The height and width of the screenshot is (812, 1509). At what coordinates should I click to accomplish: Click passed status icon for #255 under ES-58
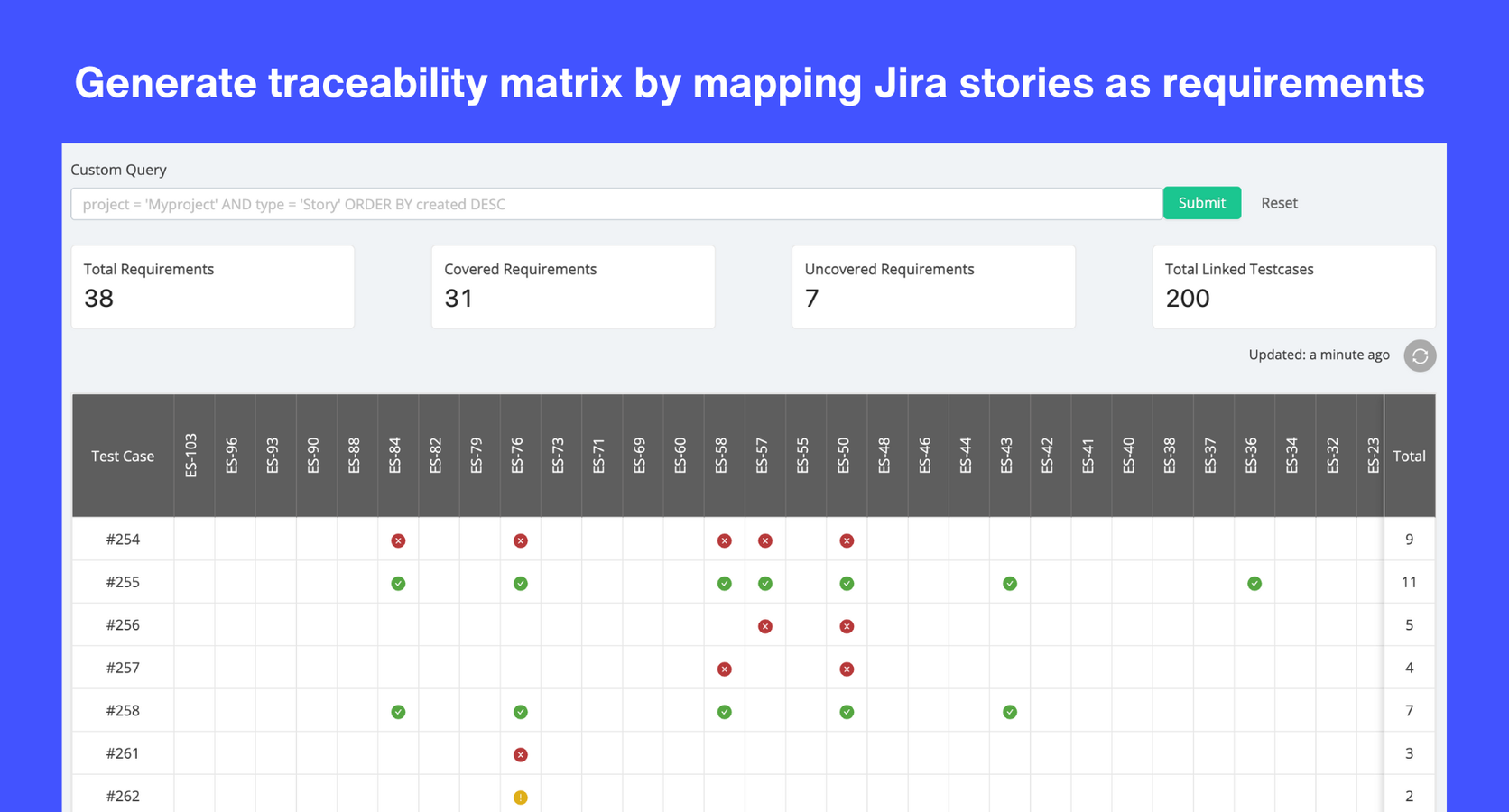point(724,584)
